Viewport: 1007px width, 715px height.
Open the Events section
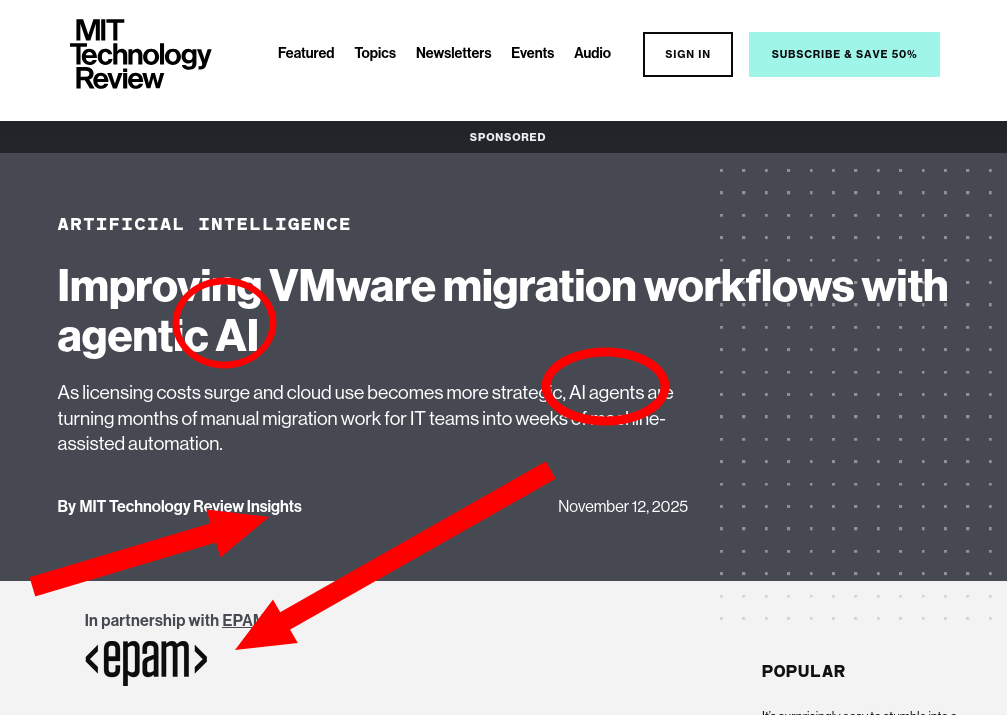pos(532,53)
